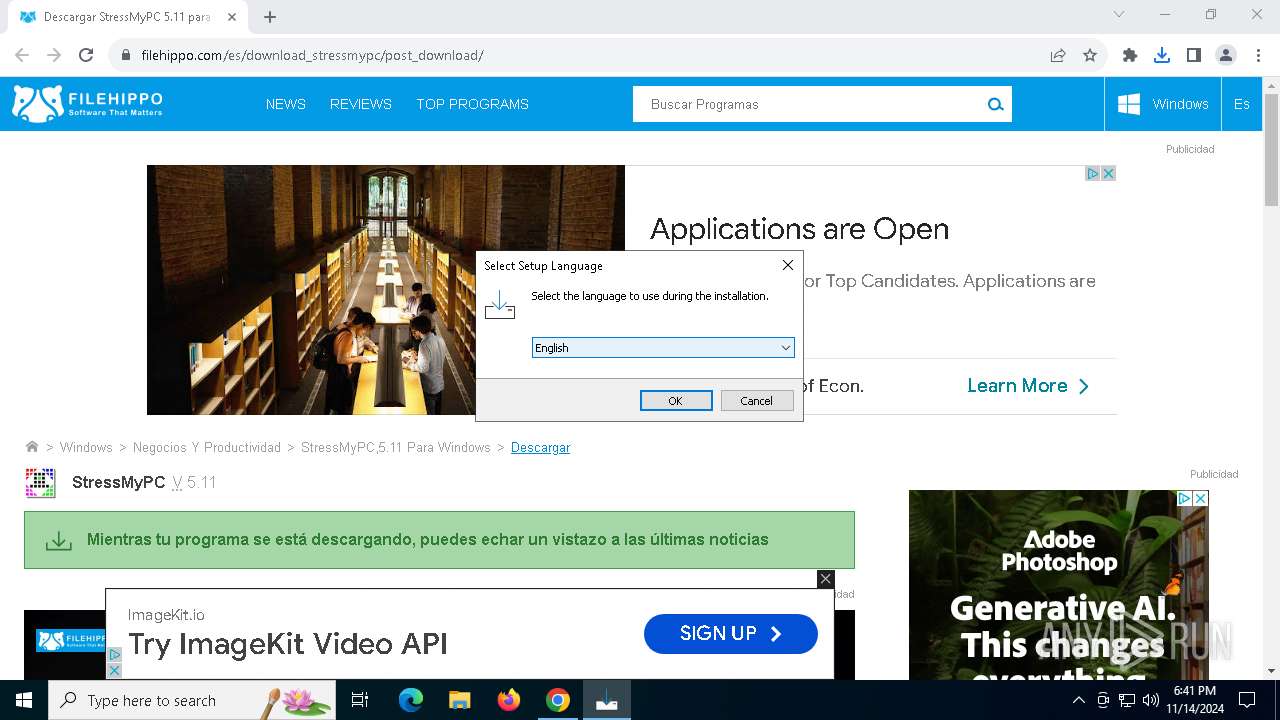Image resolution: width=1280 pixels, height=720 pixels.
Task: Open the Chrome profile avatar
Action: (1226, 55)
